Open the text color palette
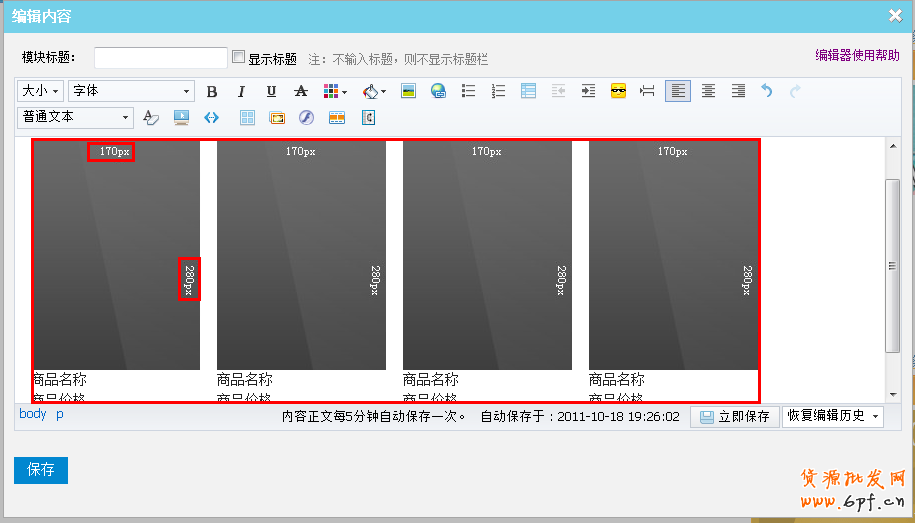Viewport: 915px width, 523px height. (x=335, y=91)
